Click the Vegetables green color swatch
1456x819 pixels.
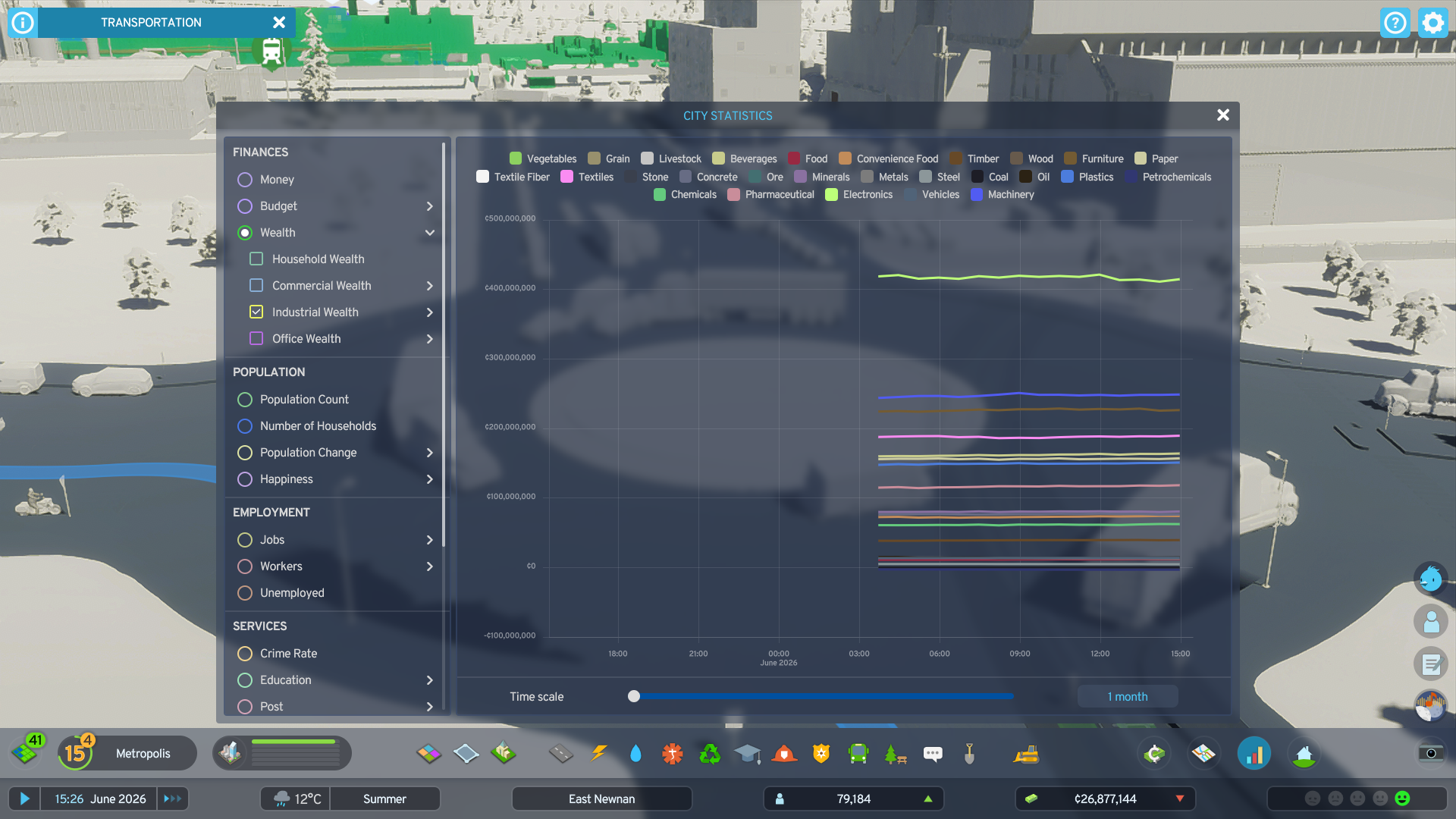516,158
